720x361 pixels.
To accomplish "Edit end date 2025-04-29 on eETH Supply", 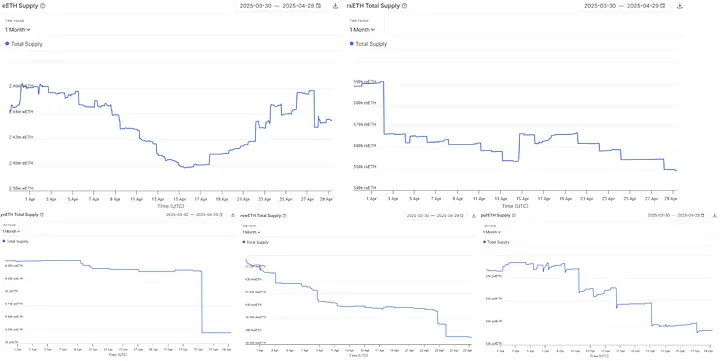I will pos(298,6).
